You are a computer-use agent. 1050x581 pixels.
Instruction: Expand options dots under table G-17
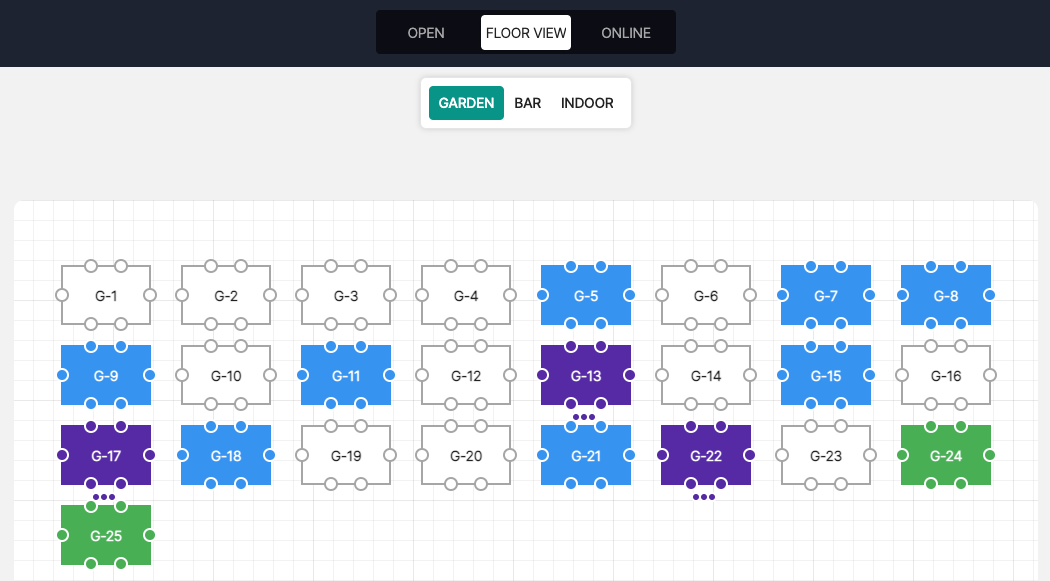tap(104, 497)
